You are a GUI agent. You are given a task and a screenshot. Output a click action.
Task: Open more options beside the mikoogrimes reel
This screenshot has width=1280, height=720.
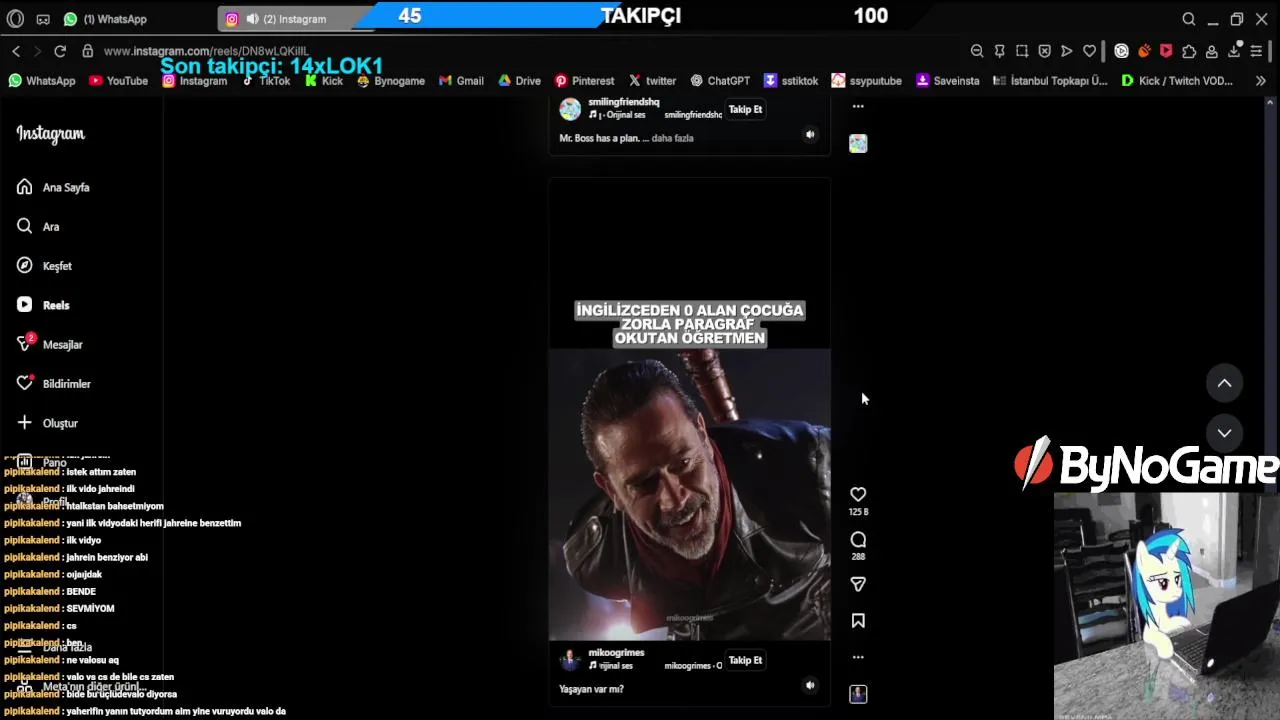(x=858, y=657)
